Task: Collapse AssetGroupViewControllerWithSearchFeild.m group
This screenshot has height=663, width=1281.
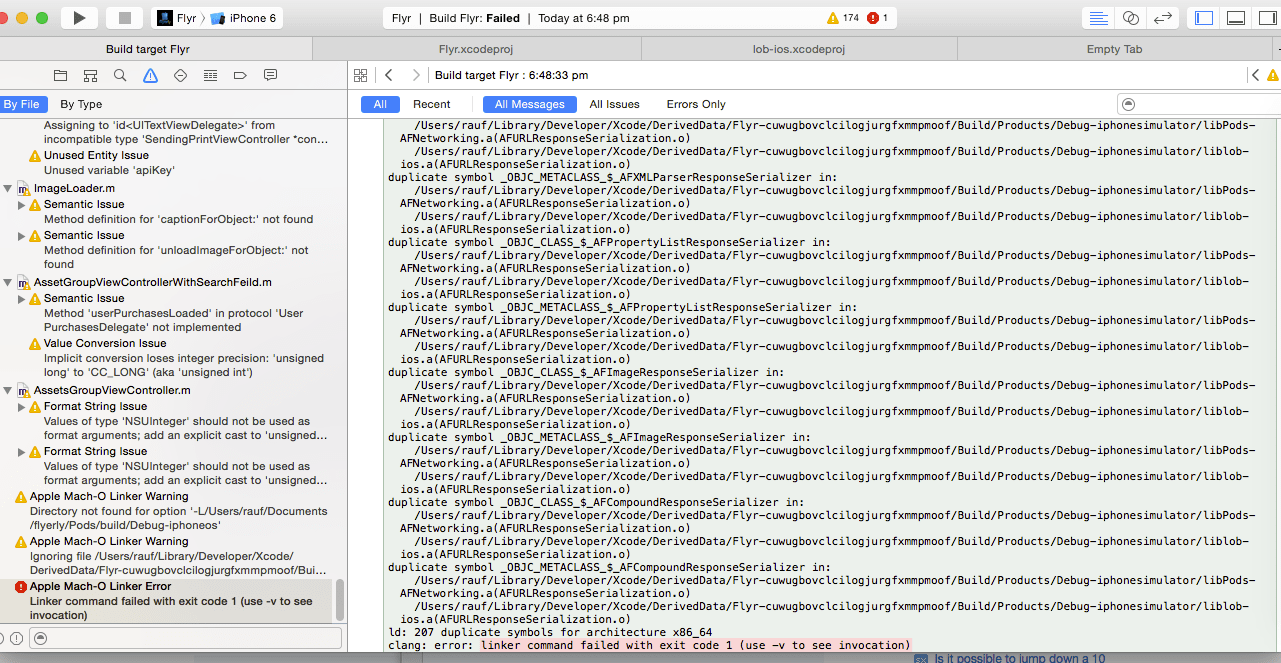Action: 9,282
